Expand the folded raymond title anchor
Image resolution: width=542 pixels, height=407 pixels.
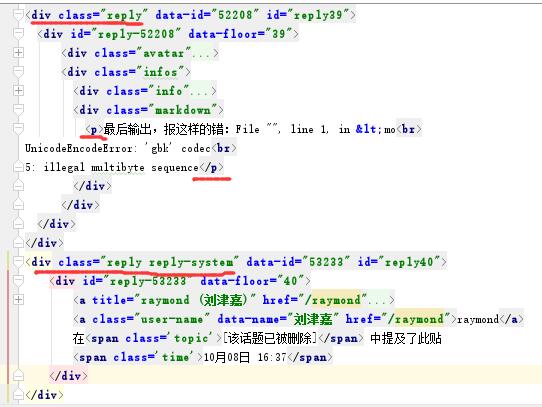point(18,300)
